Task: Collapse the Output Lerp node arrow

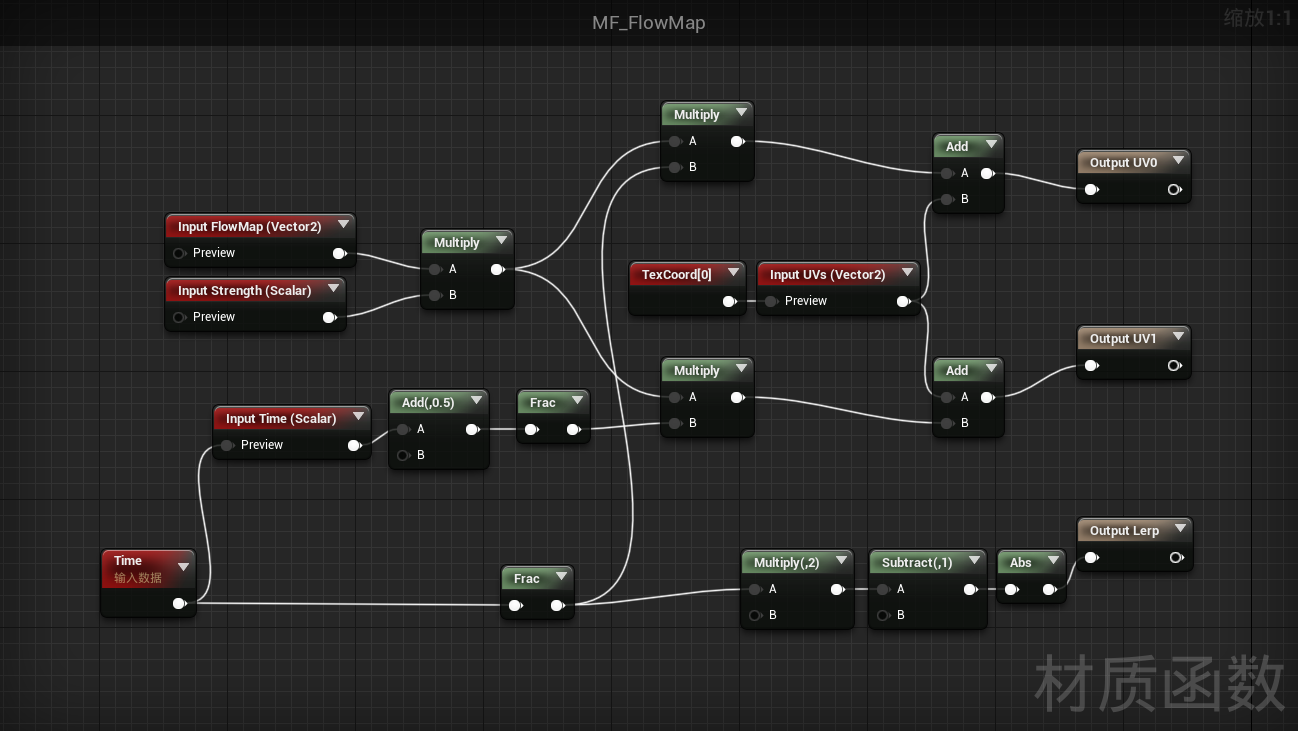Action: (1180, 528)
